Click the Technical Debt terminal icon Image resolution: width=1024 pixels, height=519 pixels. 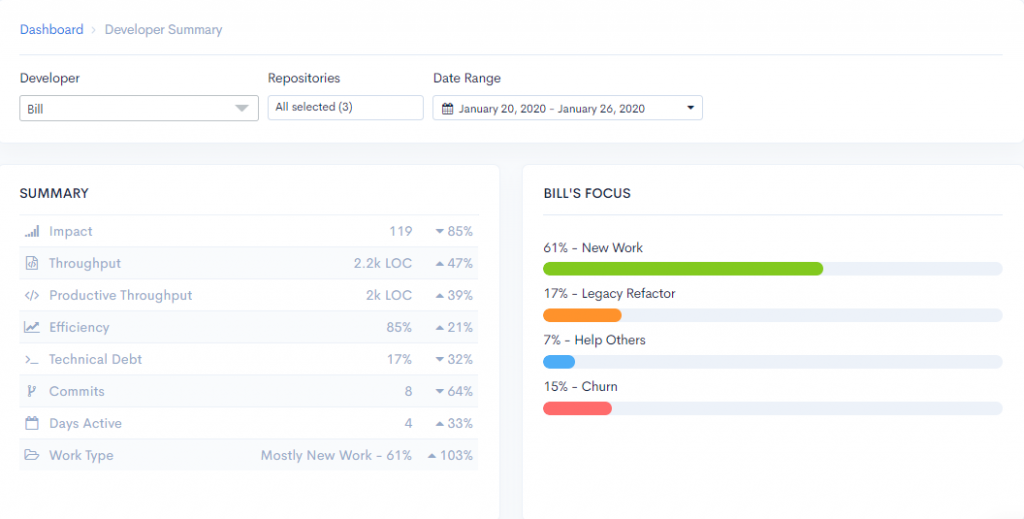pyautogui.click(x=32, y=360)
